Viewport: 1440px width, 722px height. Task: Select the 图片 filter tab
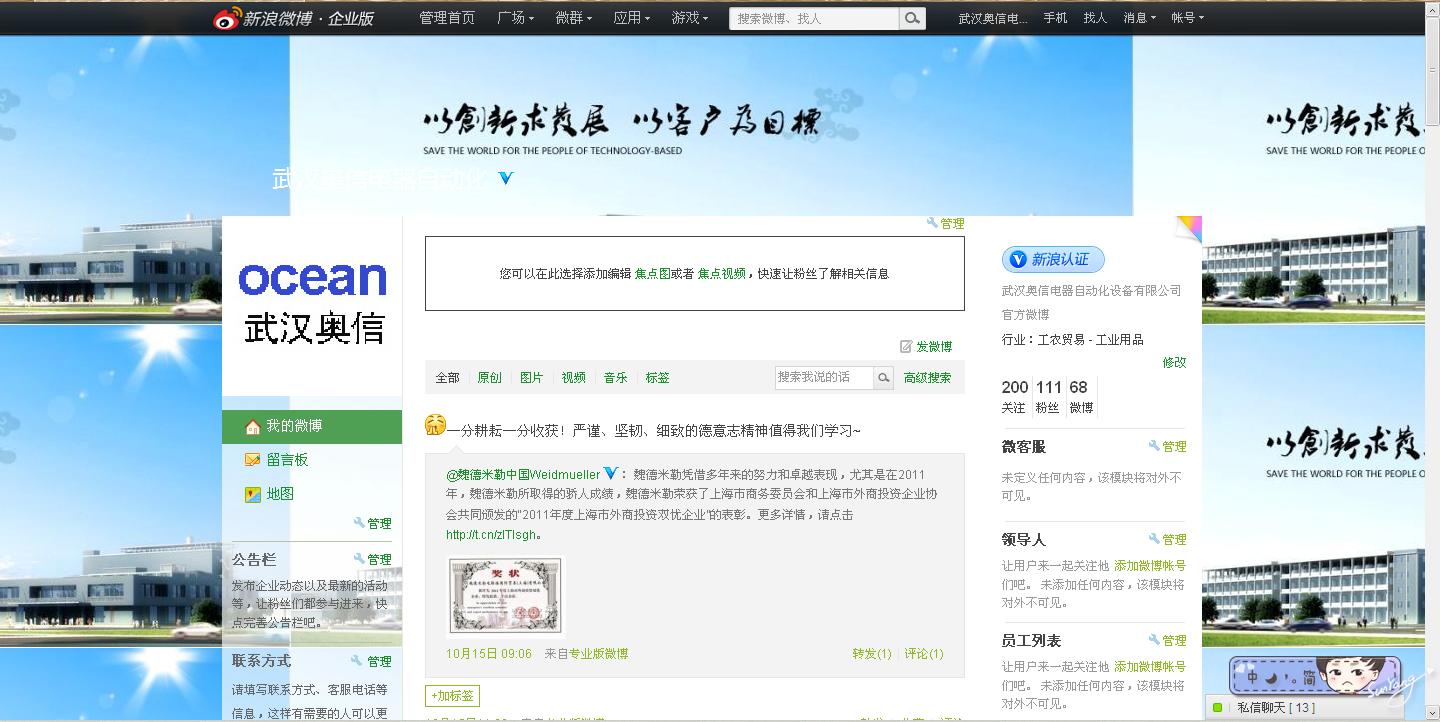click(x=531, y=378)
